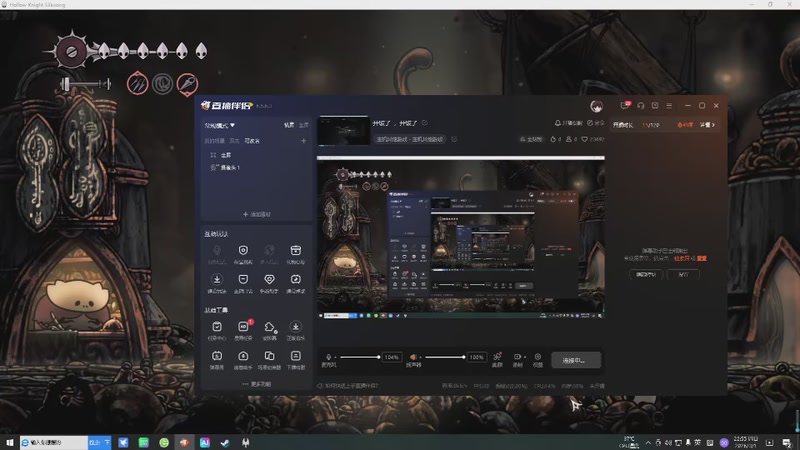Click the user avatar in title bar

coord(596,106)
